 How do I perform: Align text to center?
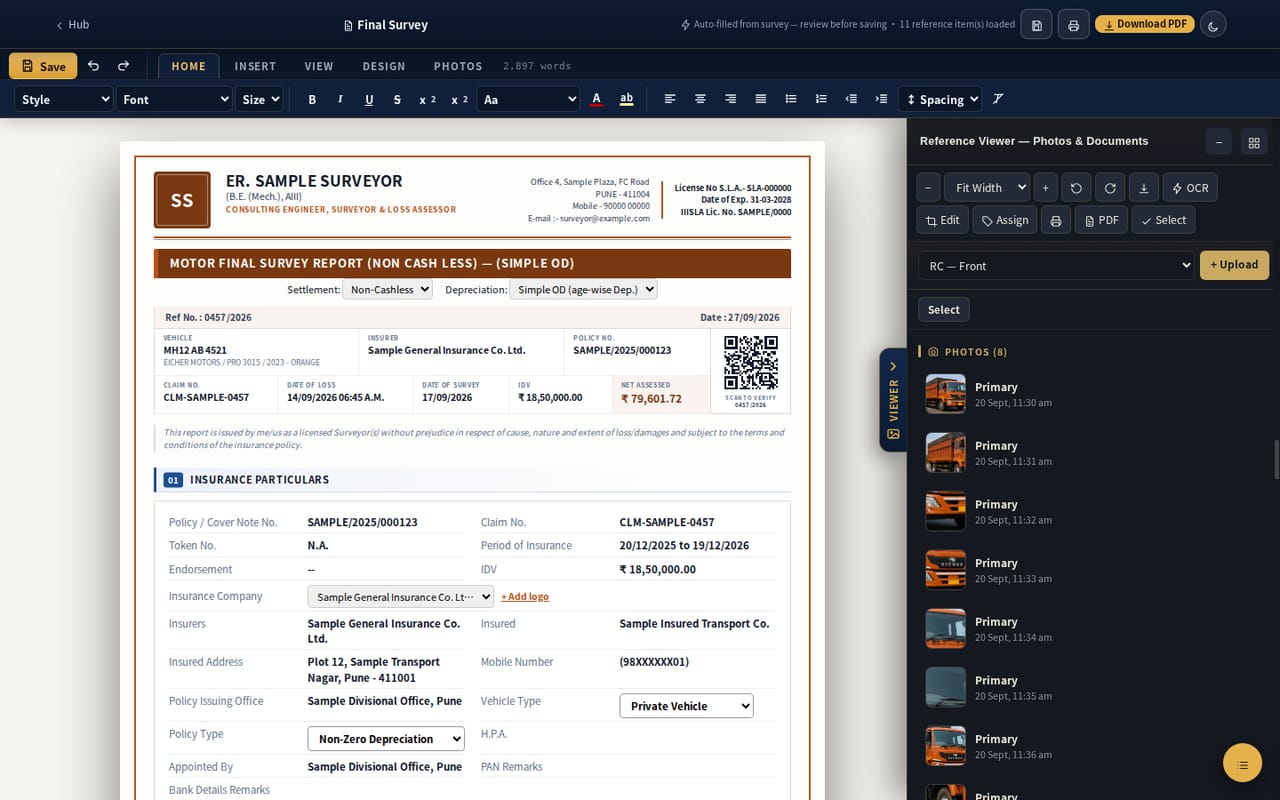click(700, 99)
